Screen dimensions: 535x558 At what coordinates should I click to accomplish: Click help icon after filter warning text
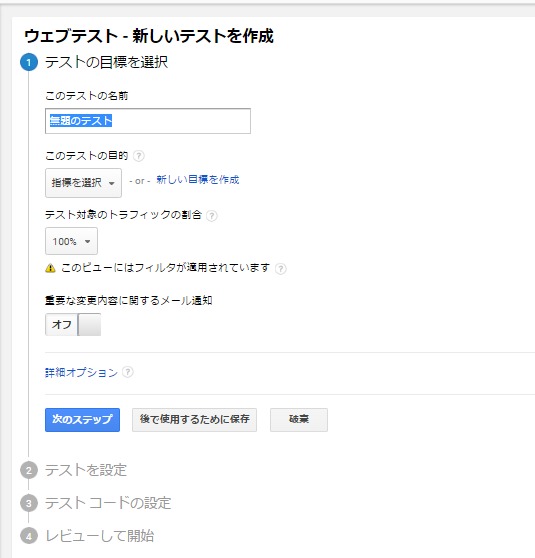coord(280,269)
